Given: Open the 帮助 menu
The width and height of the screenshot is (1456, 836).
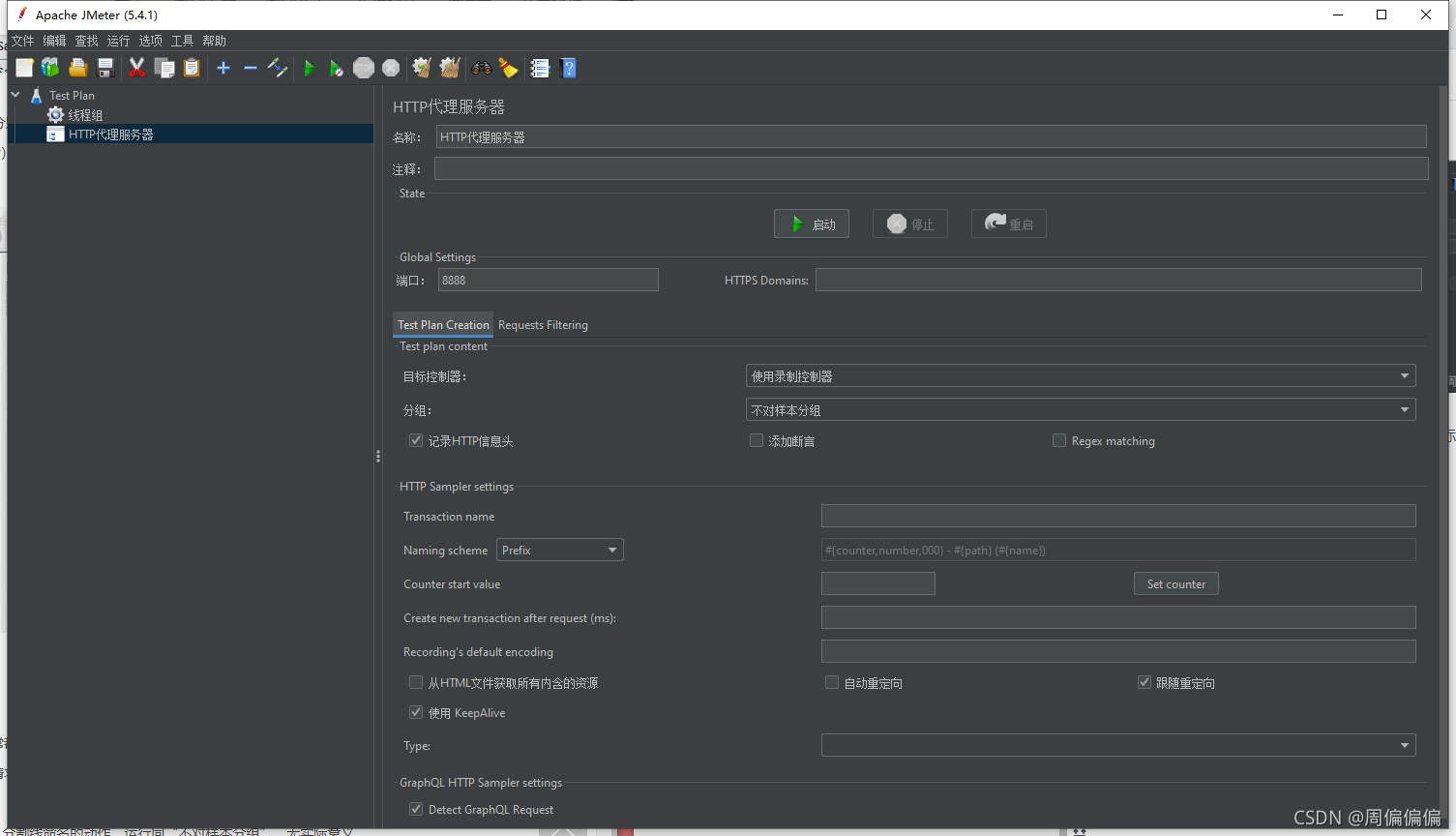Looking at the screenshot, I should (x=214, y=41).
